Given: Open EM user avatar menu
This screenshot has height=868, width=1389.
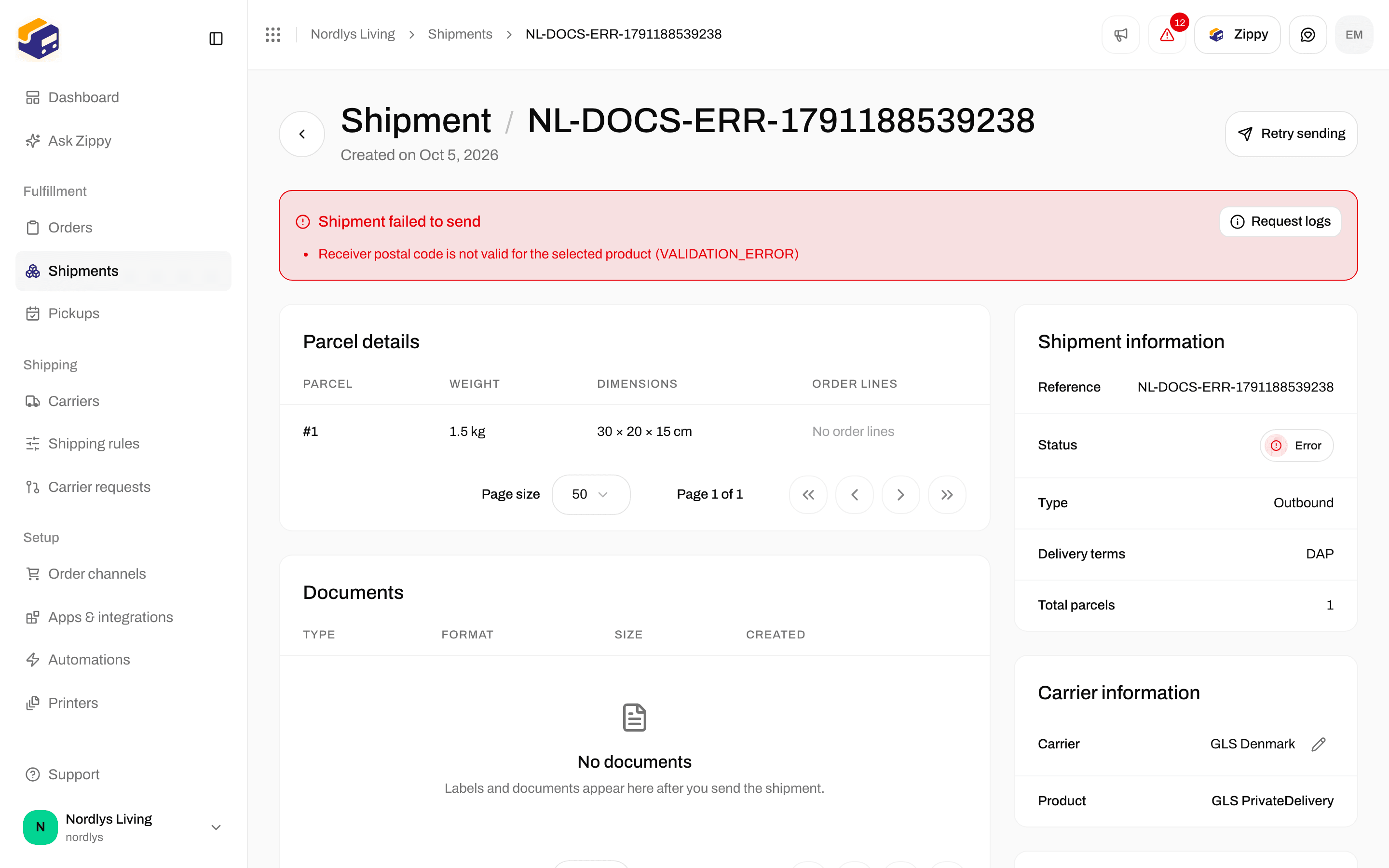Looking at the screenshot, I should click(1354, 35).
